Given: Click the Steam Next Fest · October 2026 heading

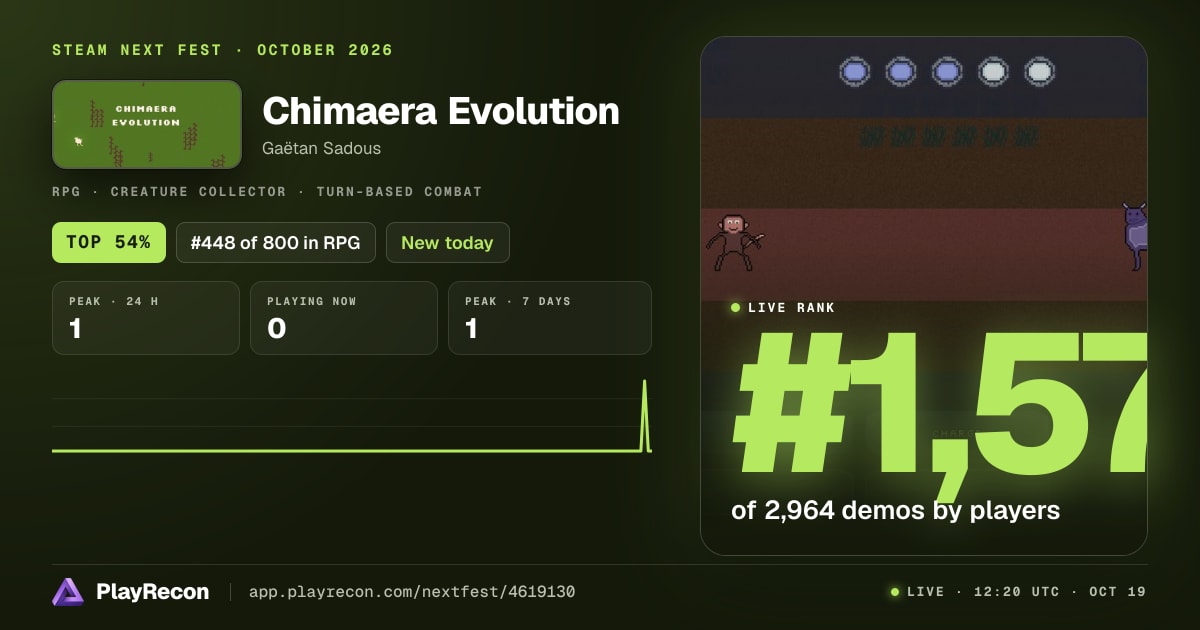Looking at the screenshot, I should [223, 50].
